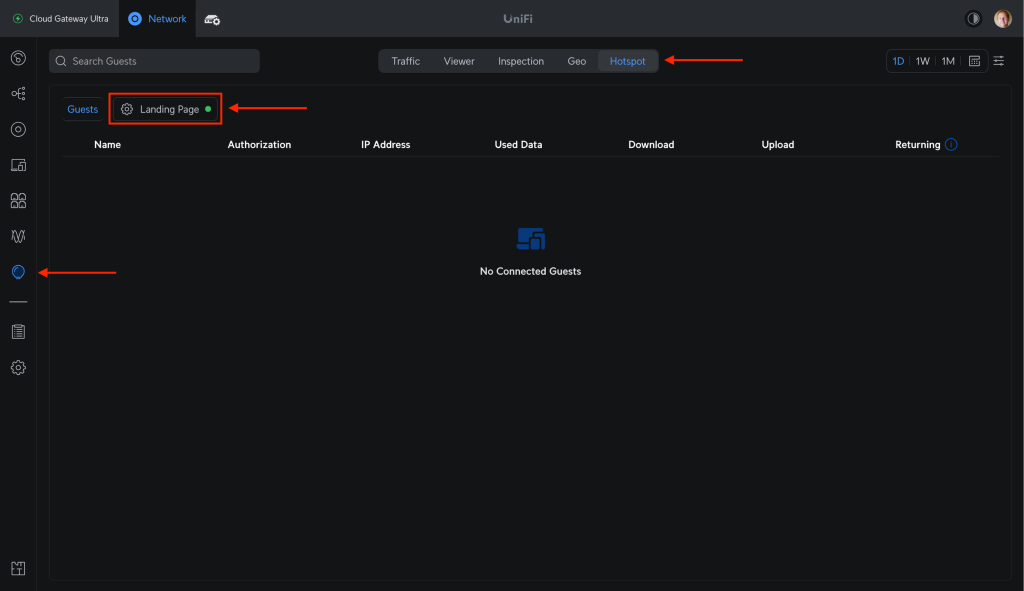Screen dimensions: 1024x591
Task: Click the Search Guests field
Action: pyautogui.click(x=154, y=61)
